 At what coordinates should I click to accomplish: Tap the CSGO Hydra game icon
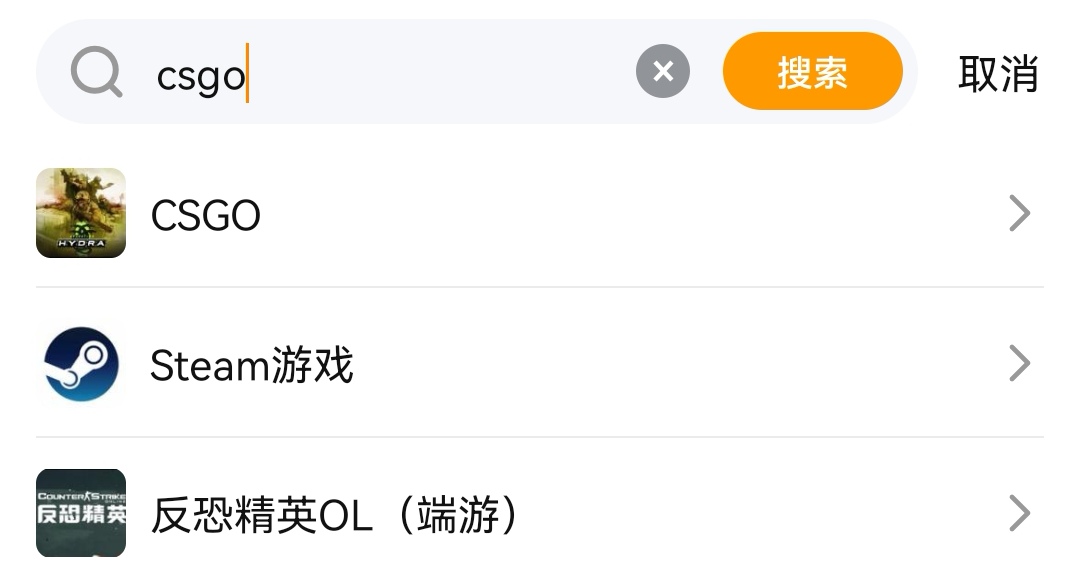click(x=81, y=213)
